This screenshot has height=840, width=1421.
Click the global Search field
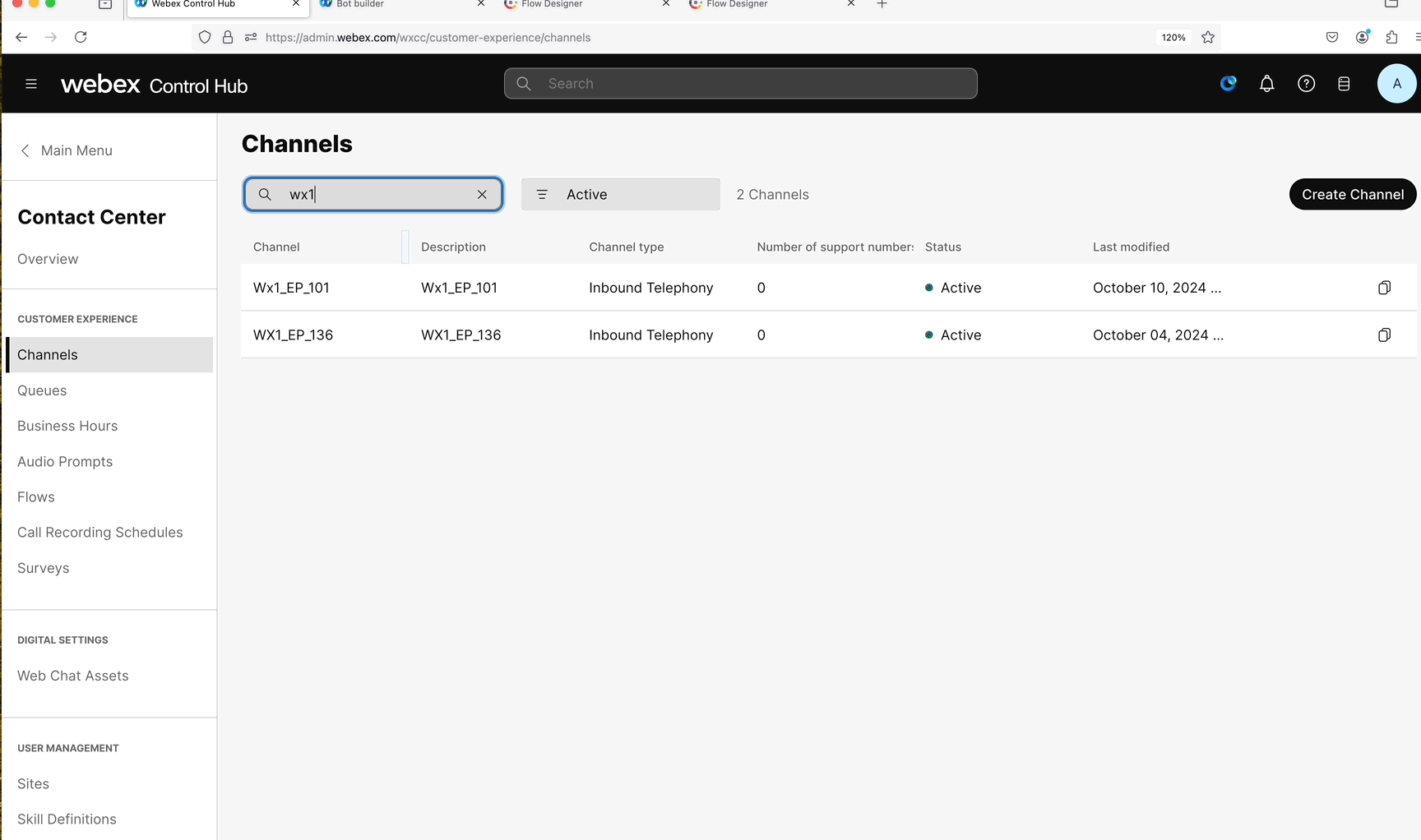[x=740, y=84]
